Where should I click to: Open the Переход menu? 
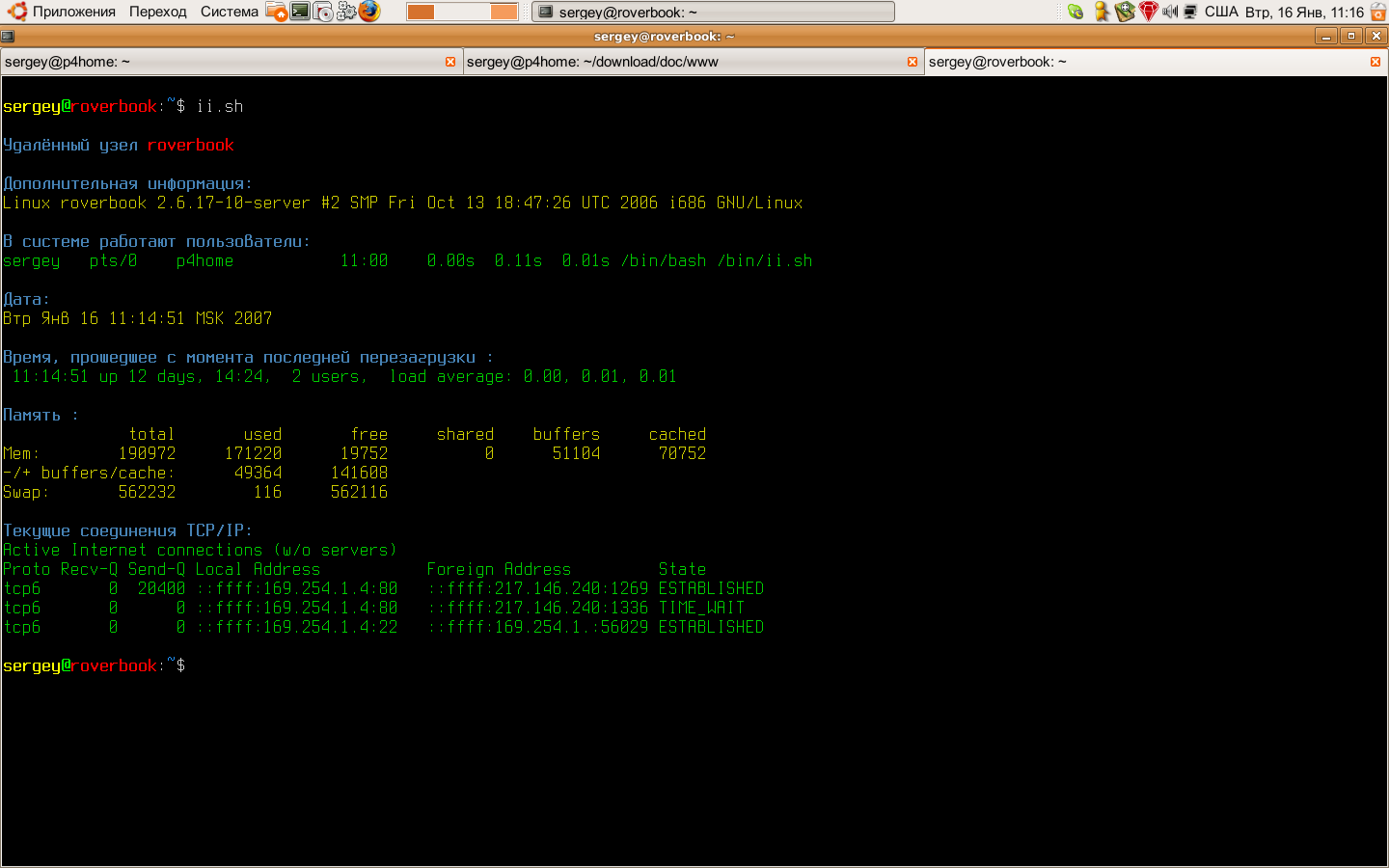tap(158, 12)
